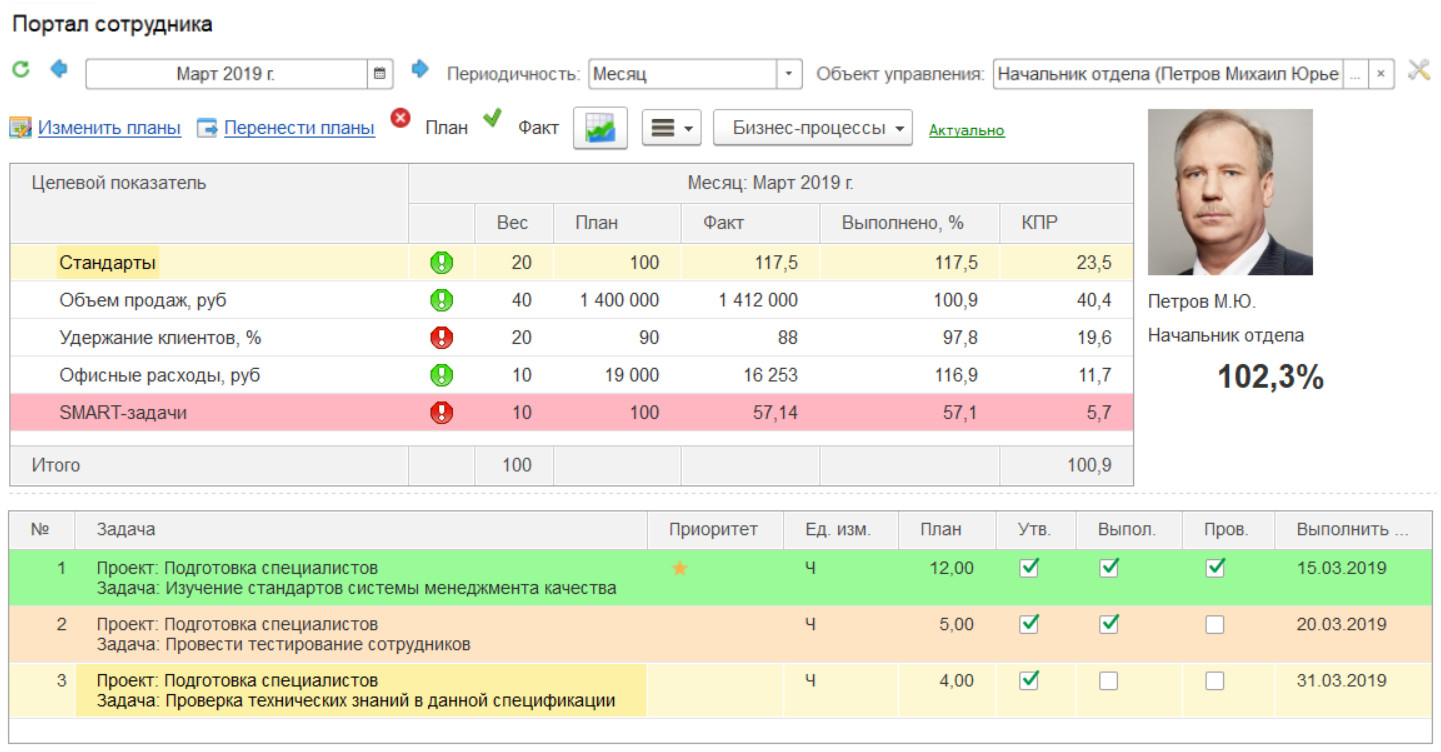Open the list view options dropdown

(x=671, y=128)
